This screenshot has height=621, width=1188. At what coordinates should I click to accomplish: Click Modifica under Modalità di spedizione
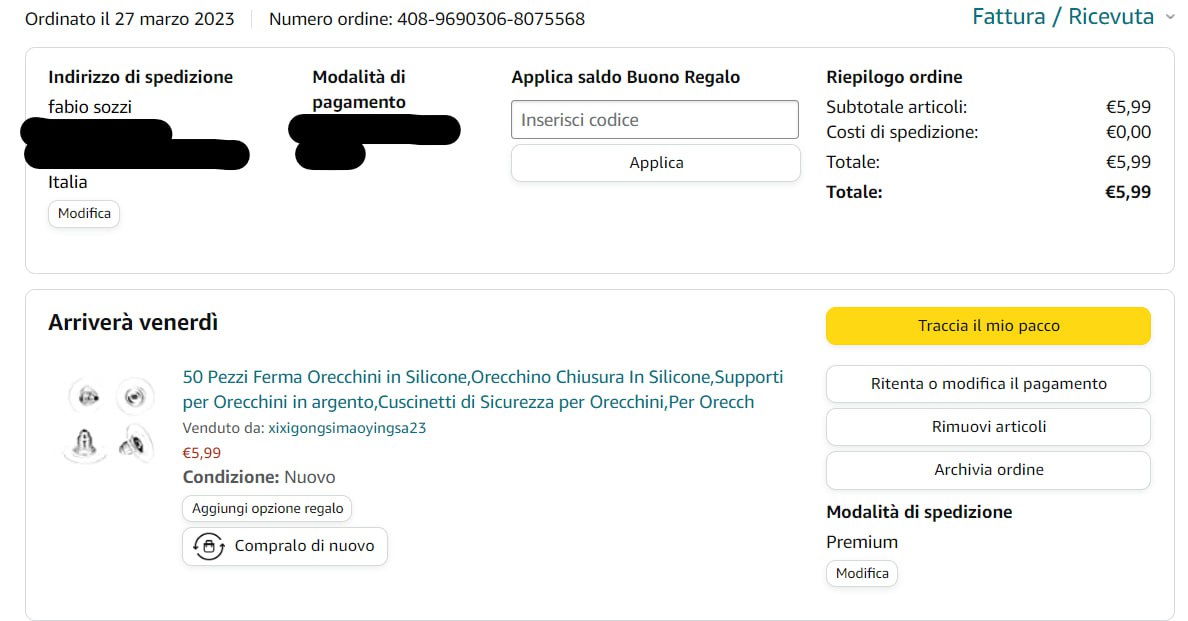862,573
